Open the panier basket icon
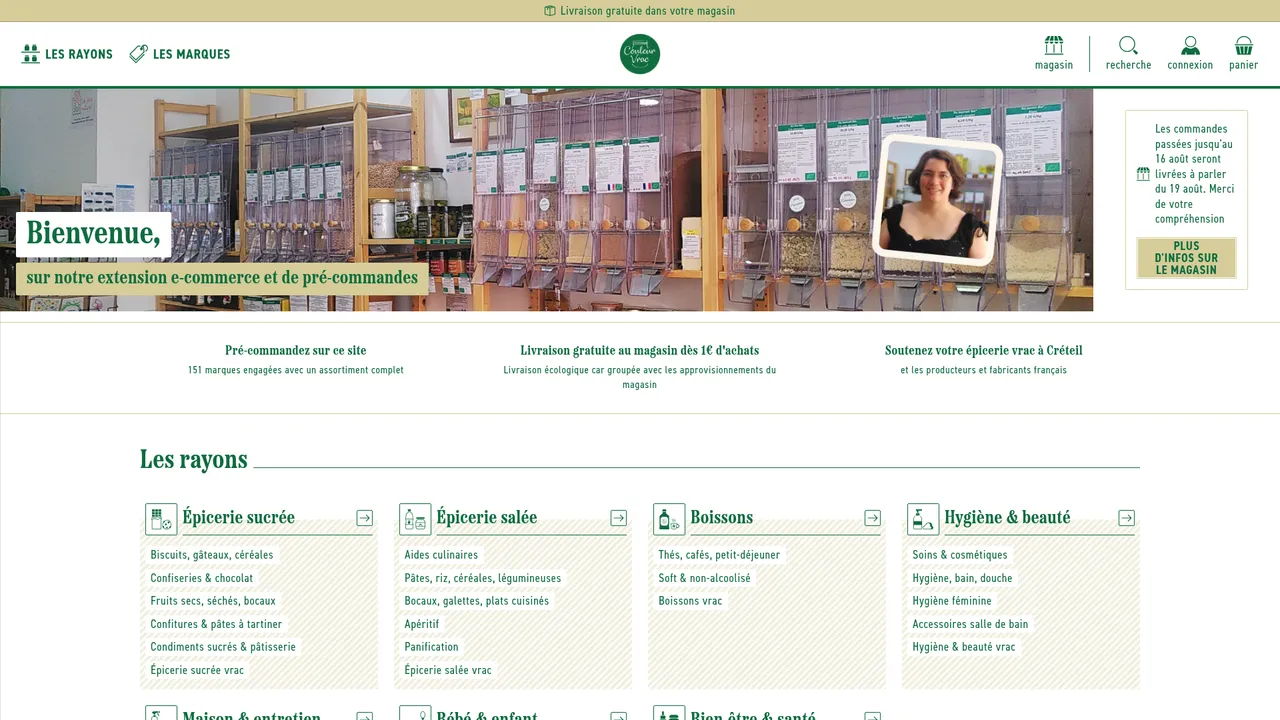The width and height of the screenshot is (1280, 720). tap(1244, 46)
